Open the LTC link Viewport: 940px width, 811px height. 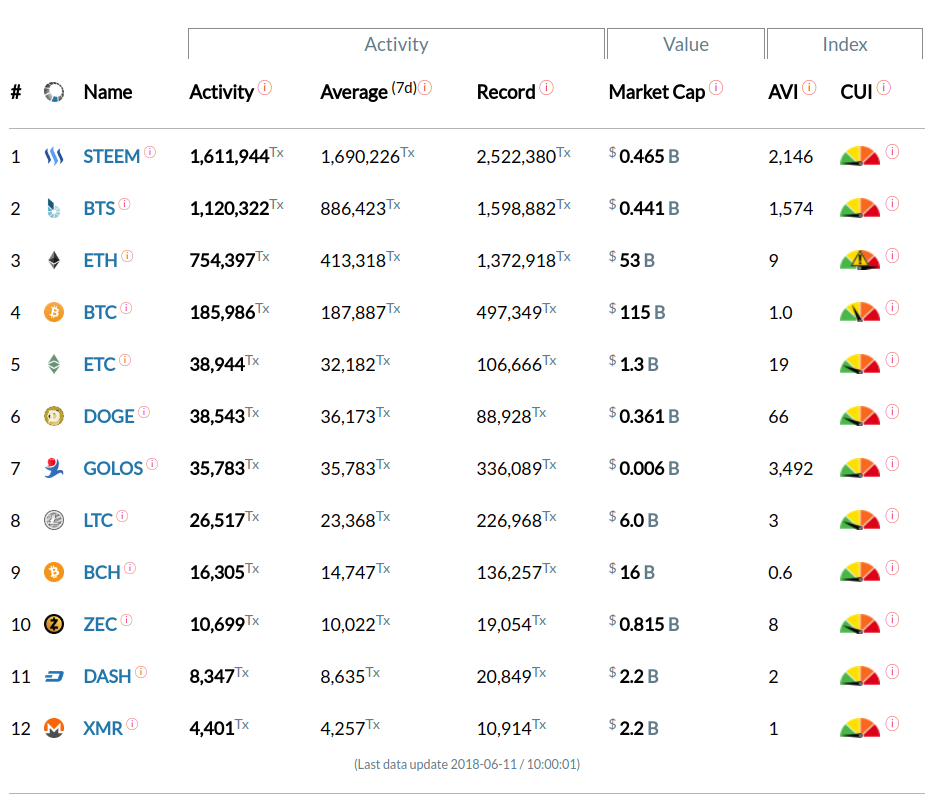(x=98, y=520)
